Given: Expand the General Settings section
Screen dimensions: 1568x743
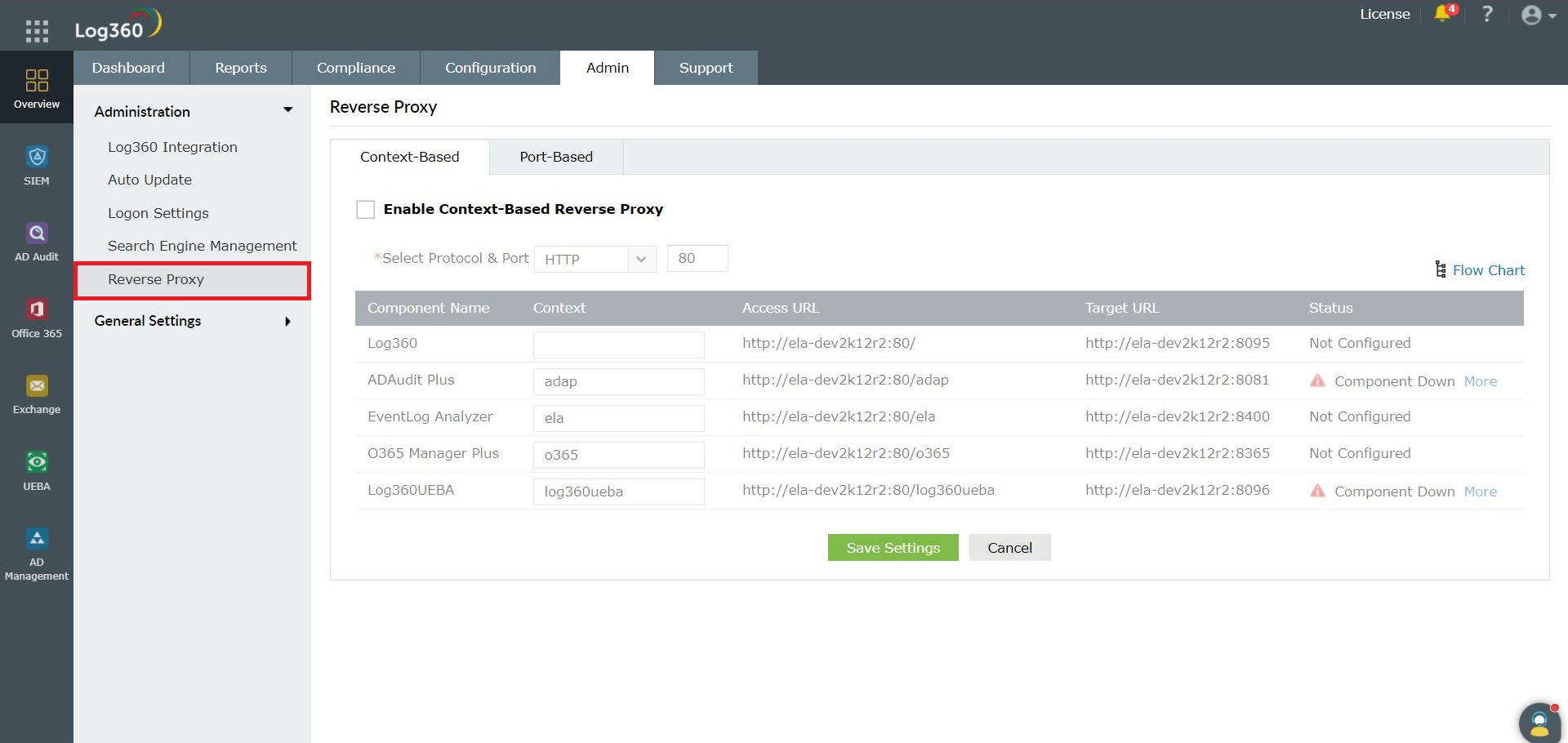Looking at the screenshot, I should coord(287,321).
